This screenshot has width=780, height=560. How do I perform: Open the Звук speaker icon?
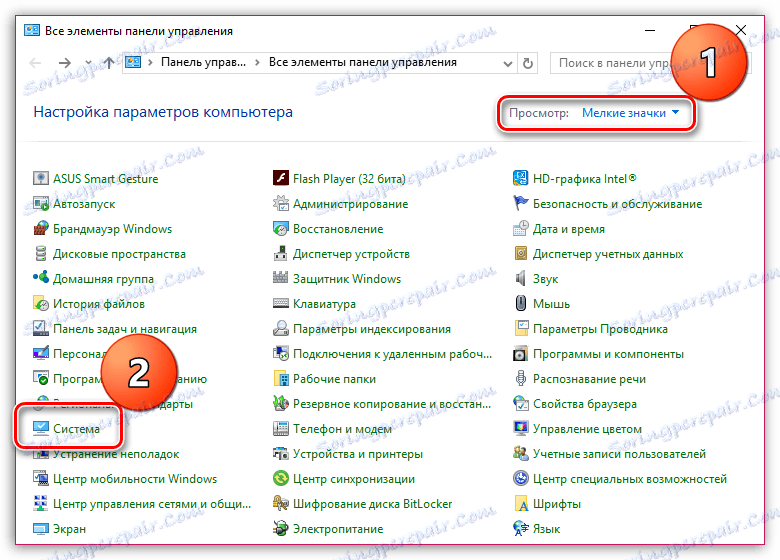pos(520,279)
